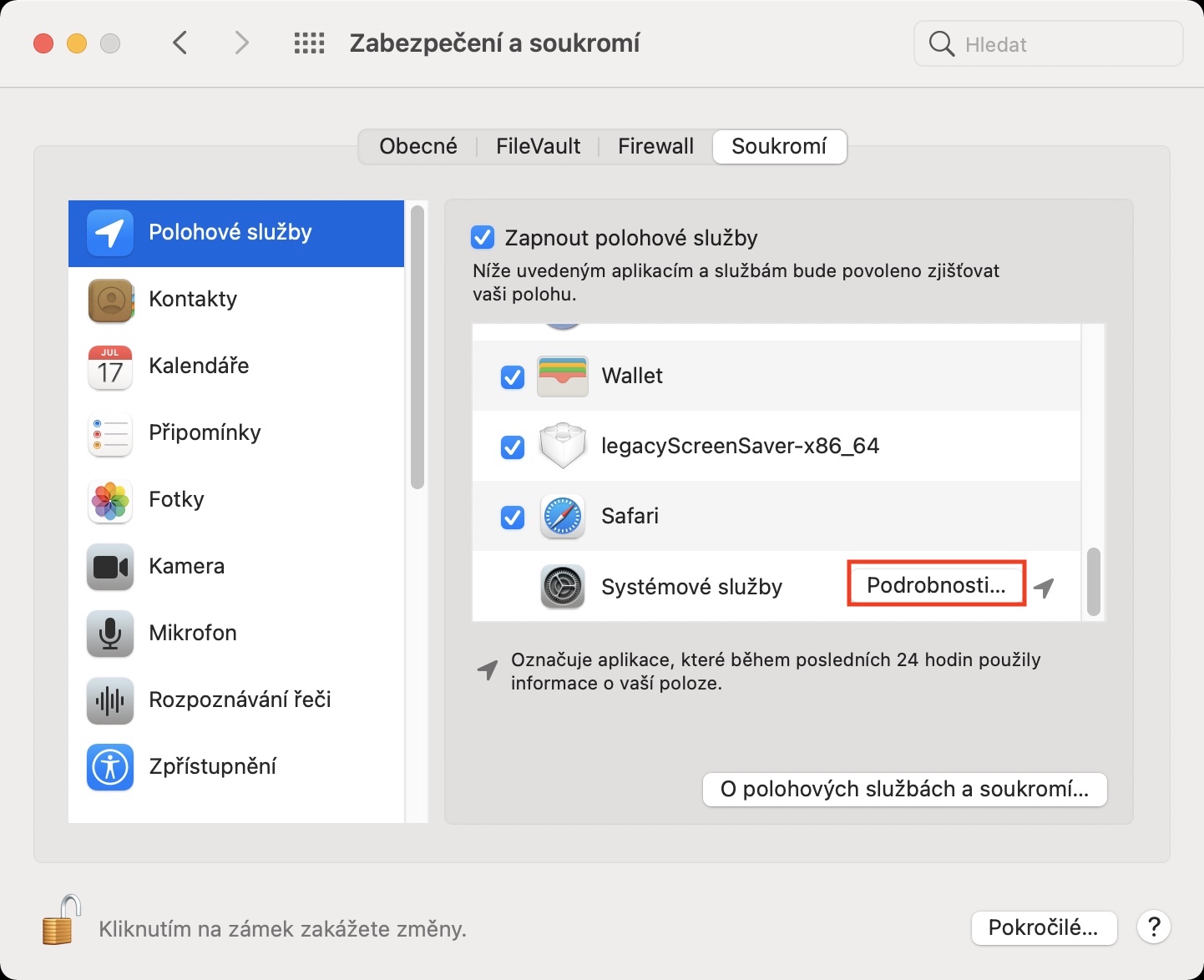Select Polohové služby in the sidebar

click(x=230, y=233)
